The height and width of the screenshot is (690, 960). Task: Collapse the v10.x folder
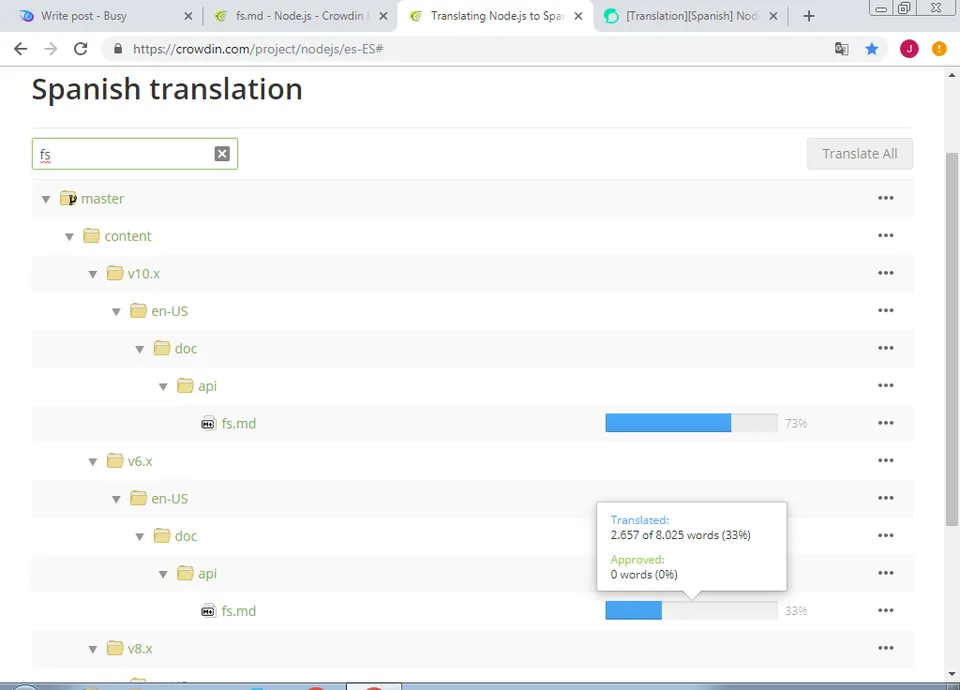click(92, 274)
